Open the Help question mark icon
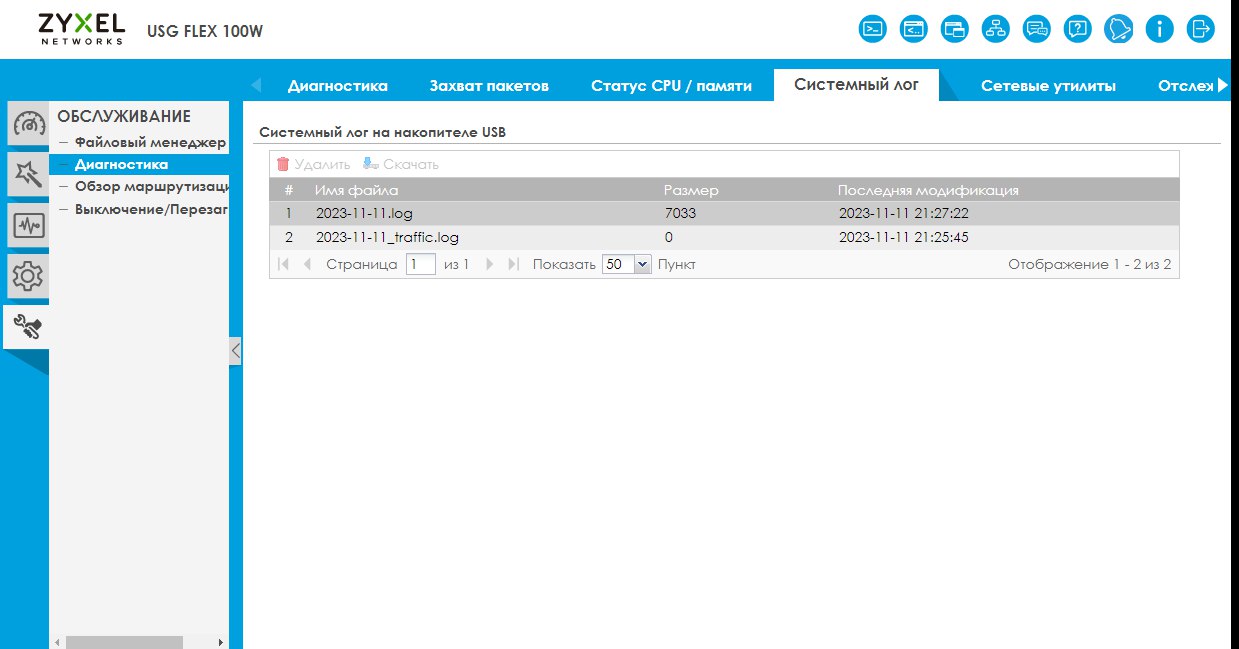This screenshot has height=649, width=1239. [1077, 28]
